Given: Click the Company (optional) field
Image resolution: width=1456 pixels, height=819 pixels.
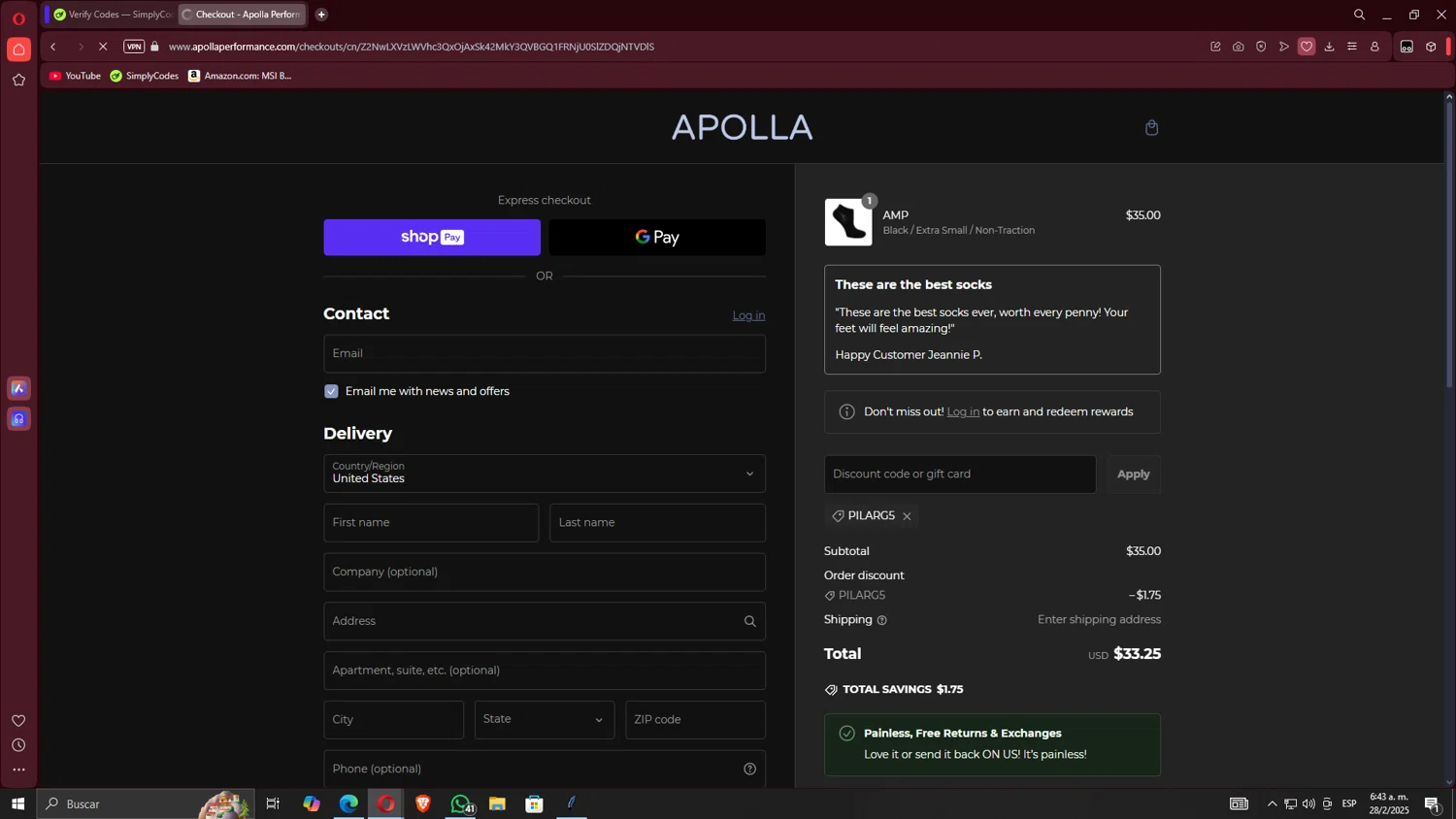Looking at the screenshot, I should click(x=545, y=573).
